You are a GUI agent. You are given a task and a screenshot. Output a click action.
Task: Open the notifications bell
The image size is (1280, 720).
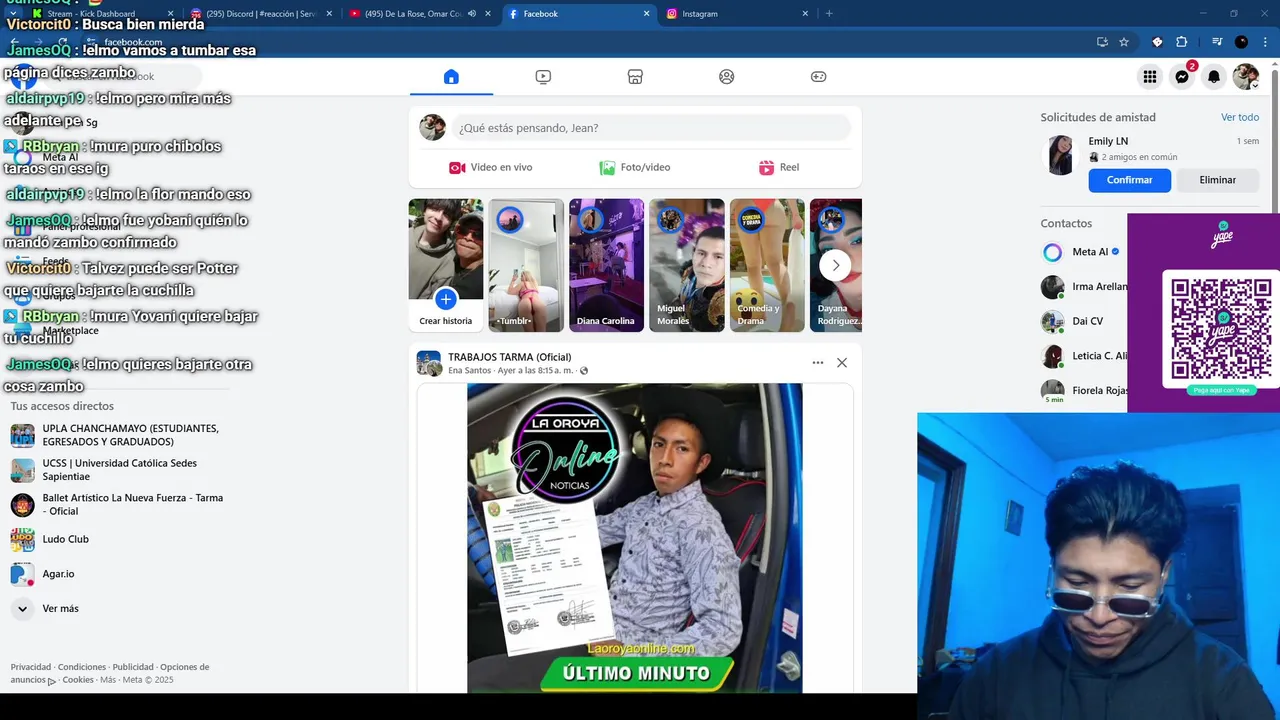click(x=1214, y=77)
